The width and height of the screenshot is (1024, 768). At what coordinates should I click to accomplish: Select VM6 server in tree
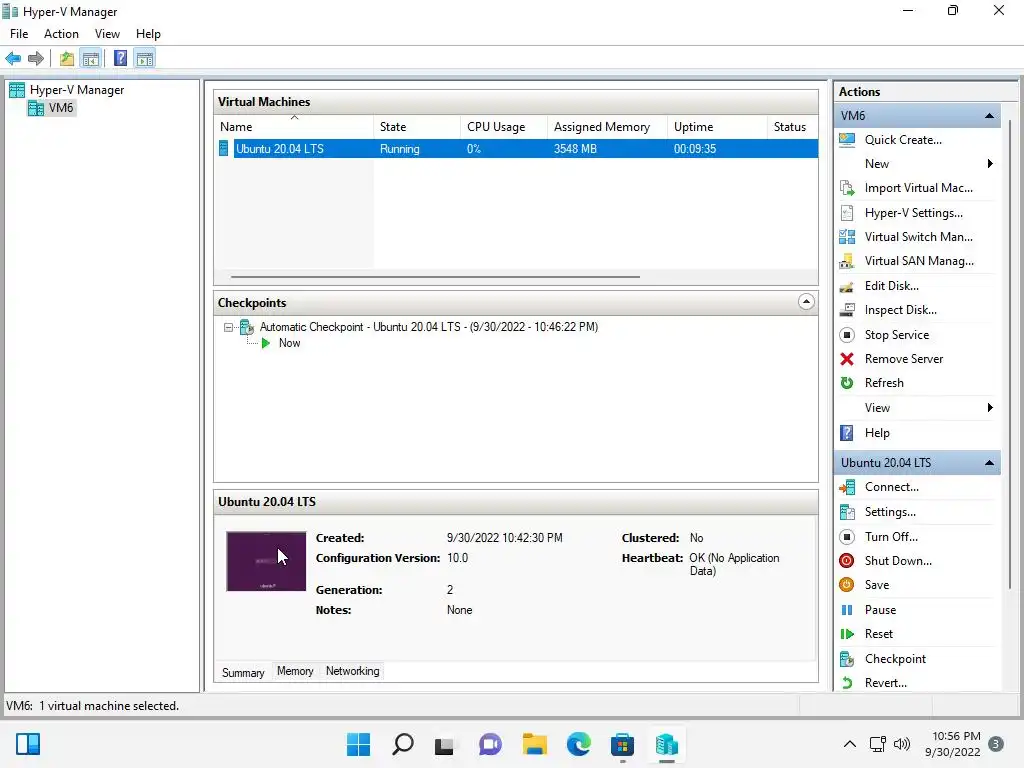(61, 108)
